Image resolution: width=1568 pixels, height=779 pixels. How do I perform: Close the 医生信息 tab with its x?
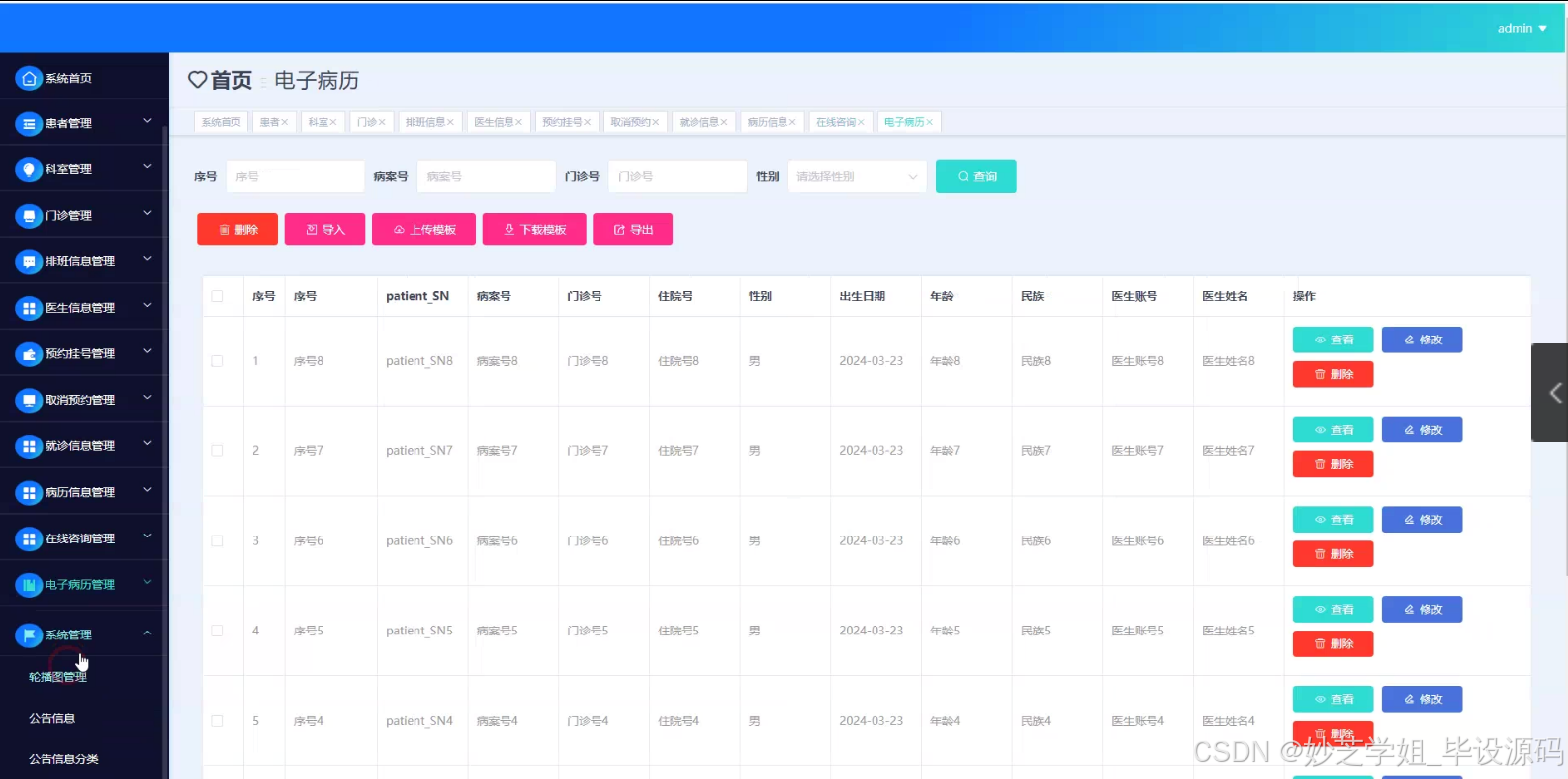coord(518,122)
